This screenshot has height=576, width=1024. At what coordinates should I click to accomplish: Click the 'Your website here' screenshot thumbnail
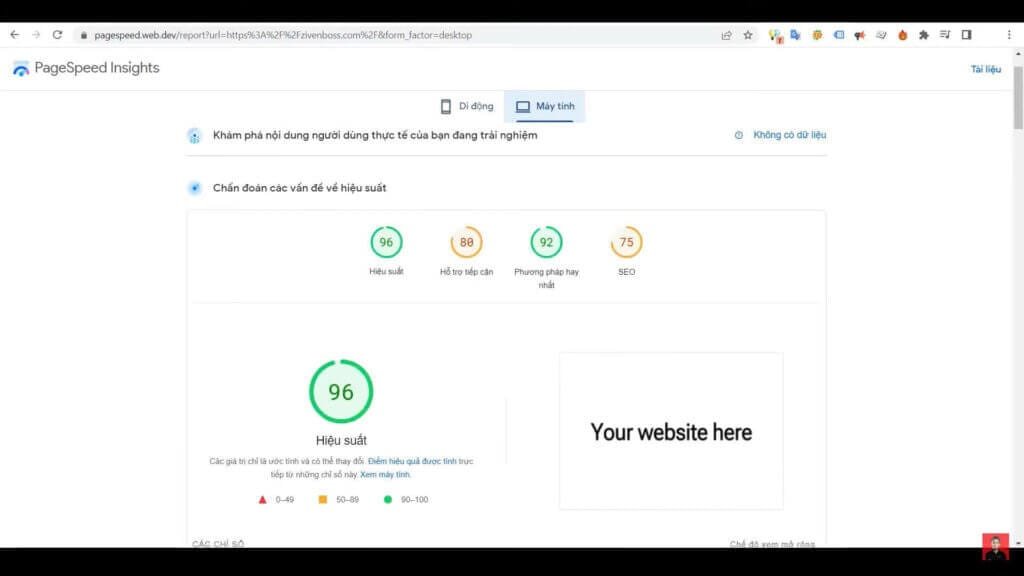coord(671,431)
